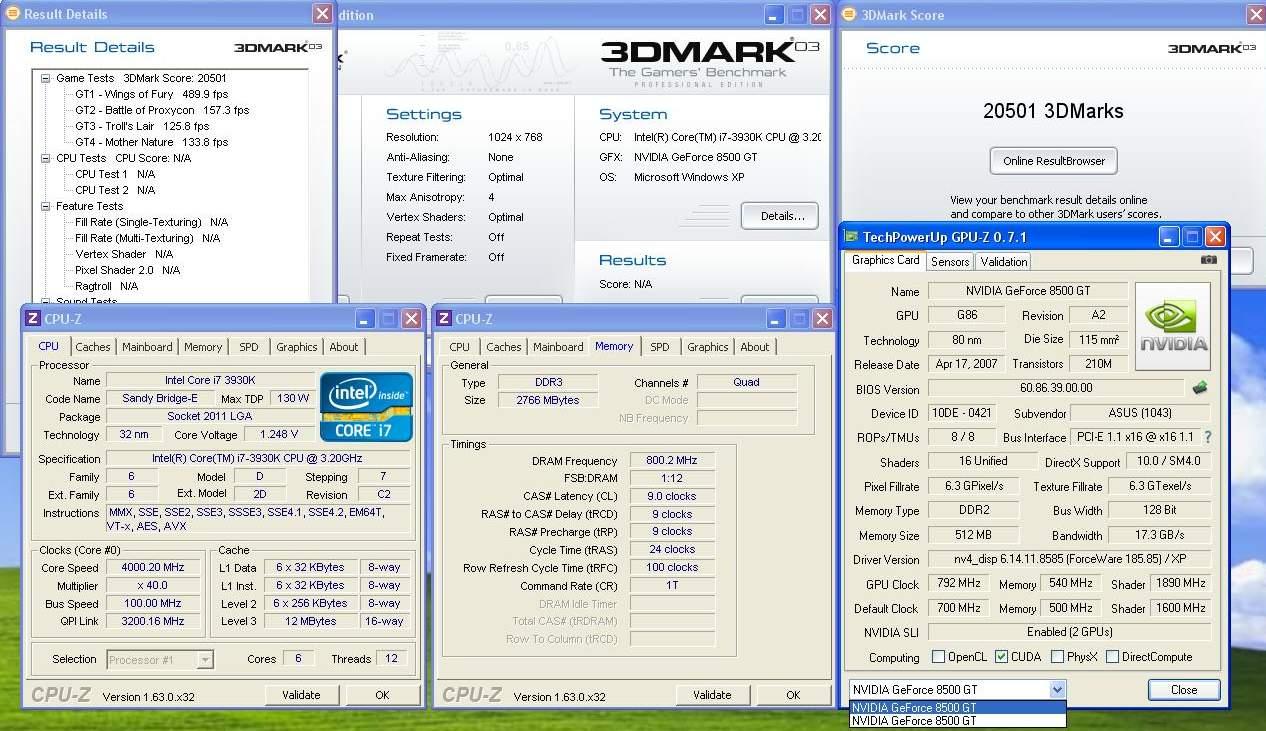This screenshot has width=1266, height=731.
Task: Click the CPU-Z CPU window title icon
Action: point(32,319)
